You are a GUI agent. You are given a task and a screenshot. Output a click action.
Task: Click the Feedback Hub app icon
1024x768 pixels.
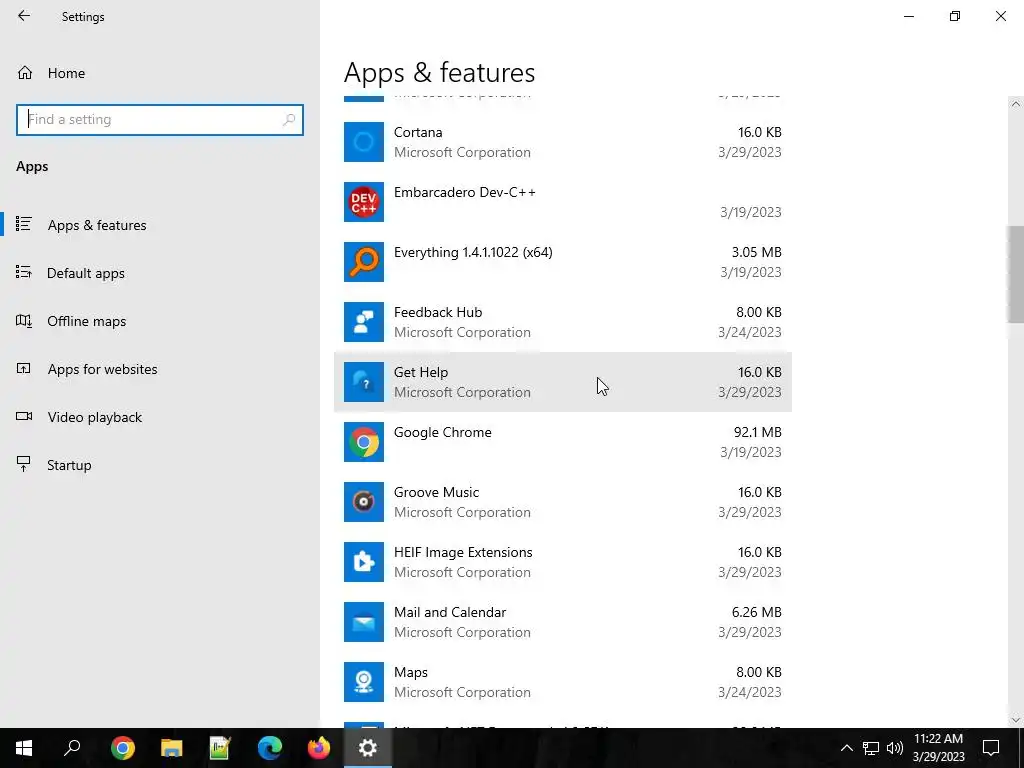coord(364,322)
